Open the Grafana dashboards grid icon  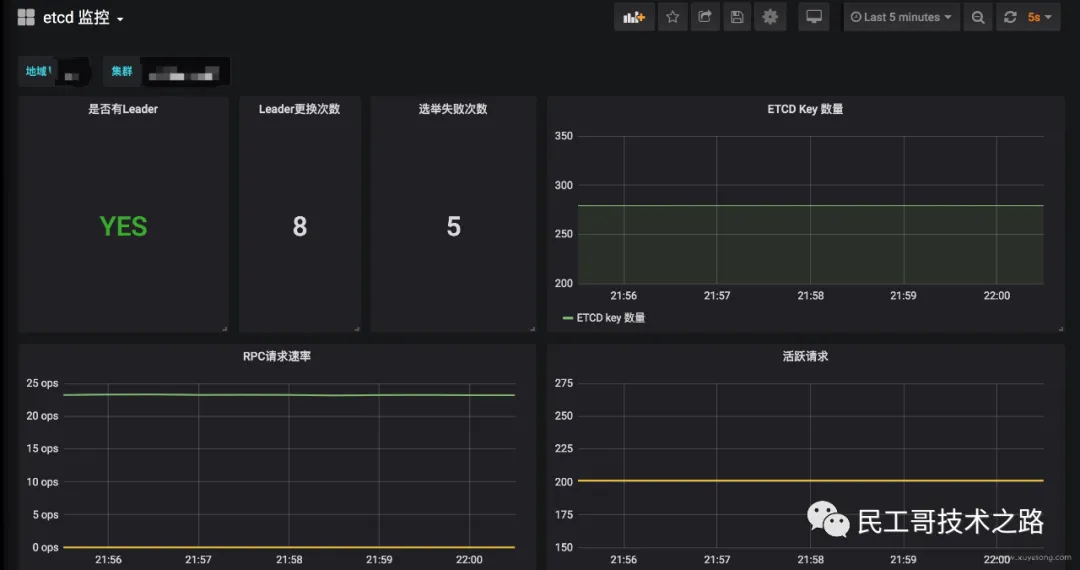(26, 17)
